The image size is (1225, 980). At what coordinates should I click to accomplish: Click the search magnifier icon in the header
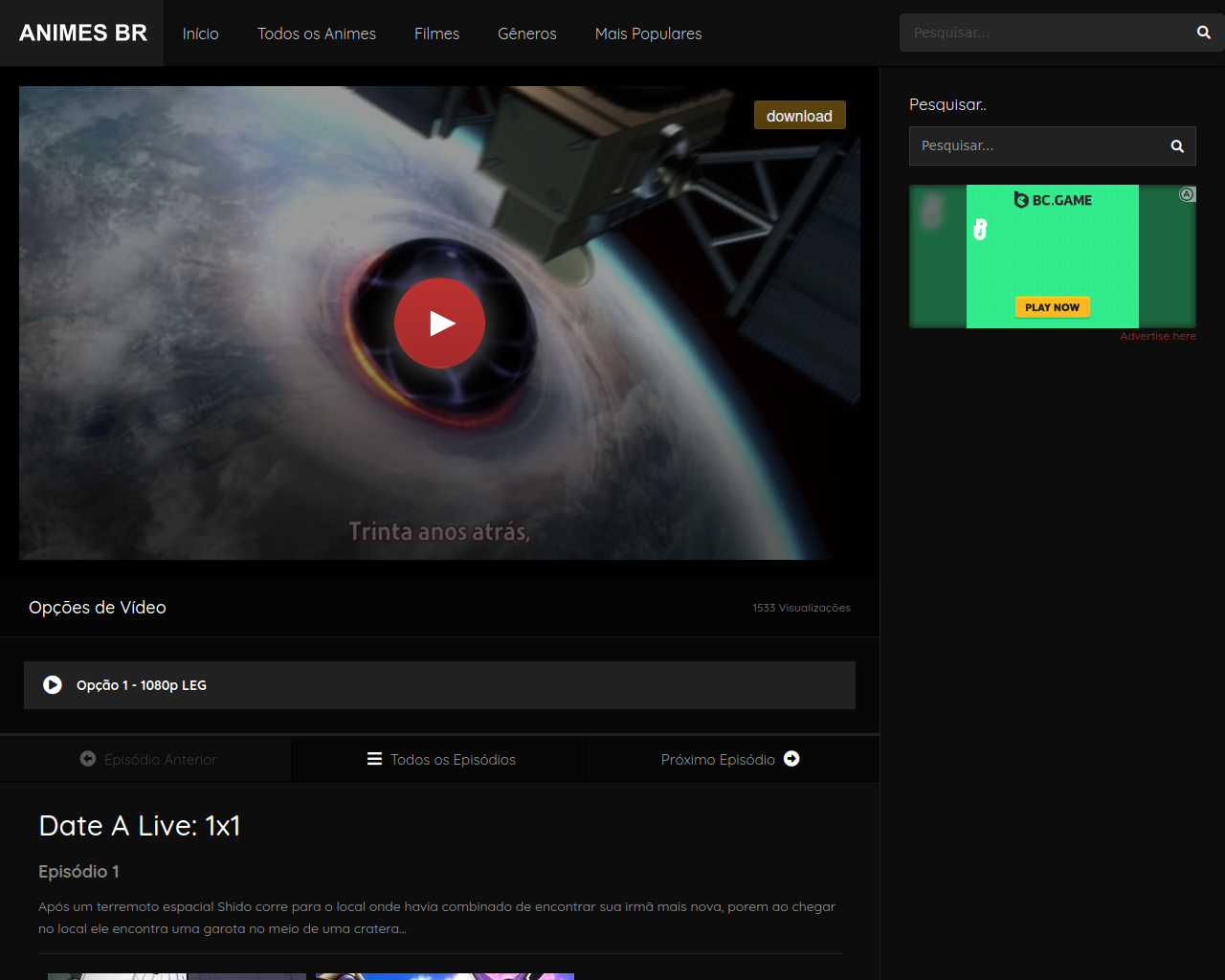[x=1204, y=33]
